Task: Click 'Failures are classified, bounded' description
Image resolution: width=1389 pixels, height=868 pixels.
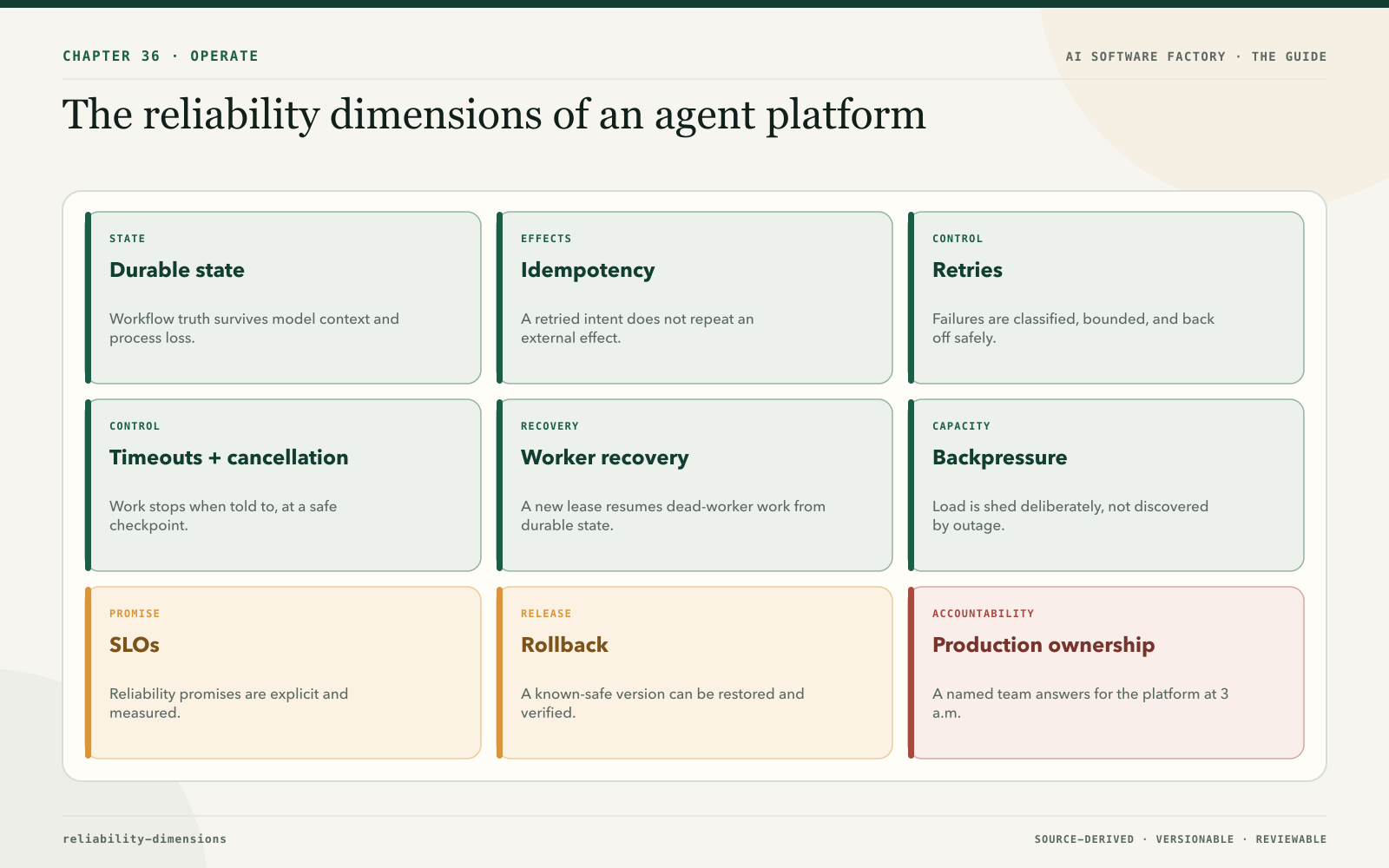Action: click(1073, 328)
